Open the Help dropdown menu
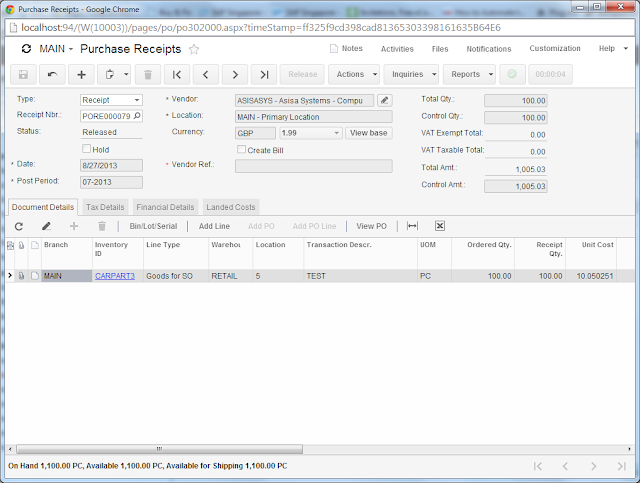The width and height of the screenshot is (640, 483). point(613,49)
